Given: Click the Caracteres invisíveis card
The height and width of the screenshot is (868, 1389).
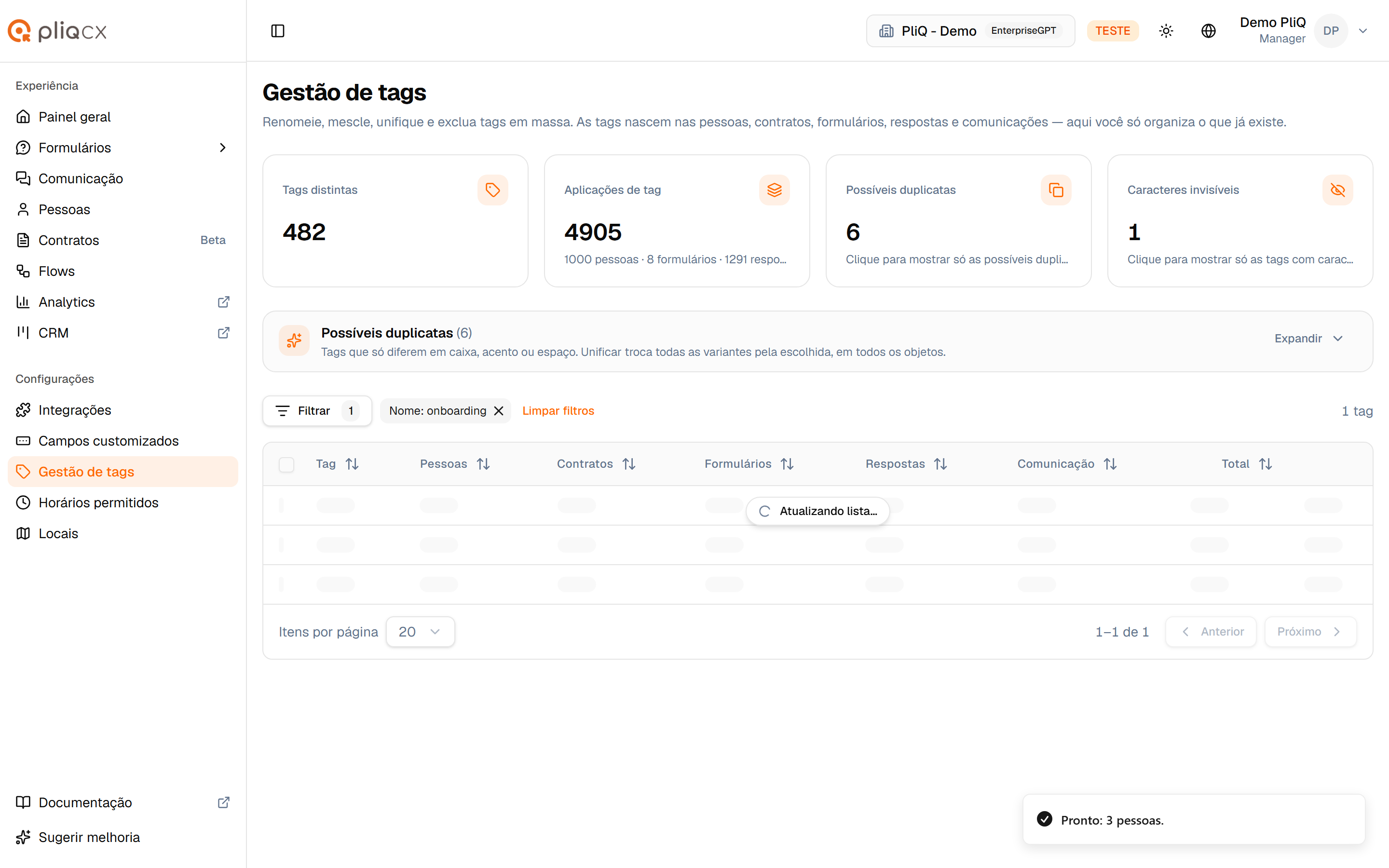Looking at the screenshot, I should (x=1240, y=221).
